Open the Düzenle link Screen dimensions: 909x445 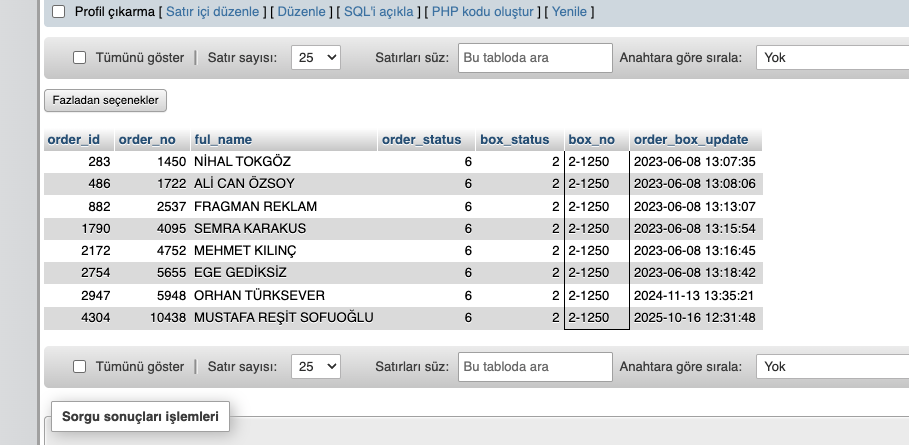click(301, 12)
